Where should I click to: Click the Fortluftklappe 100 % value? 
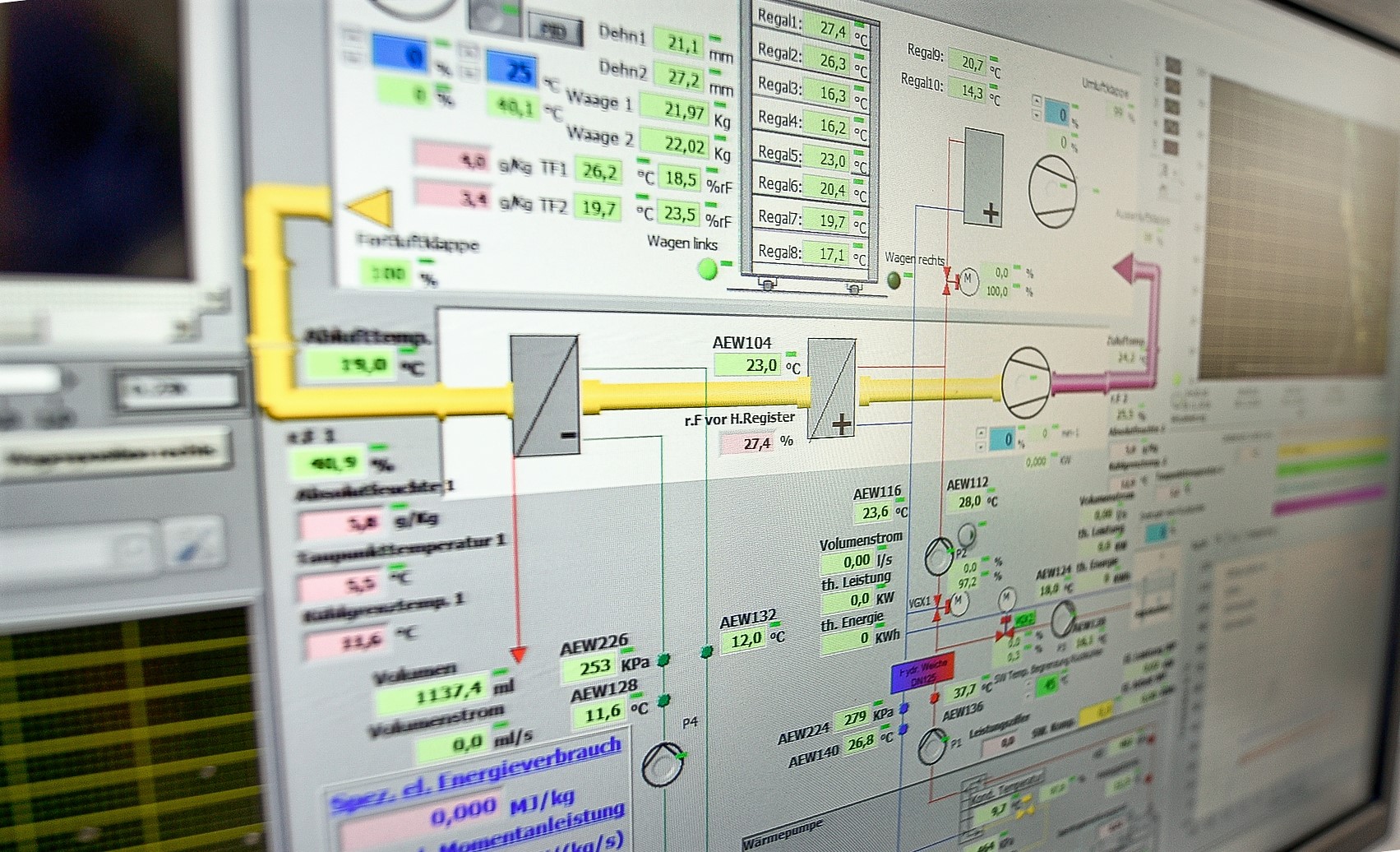point(387,271)
